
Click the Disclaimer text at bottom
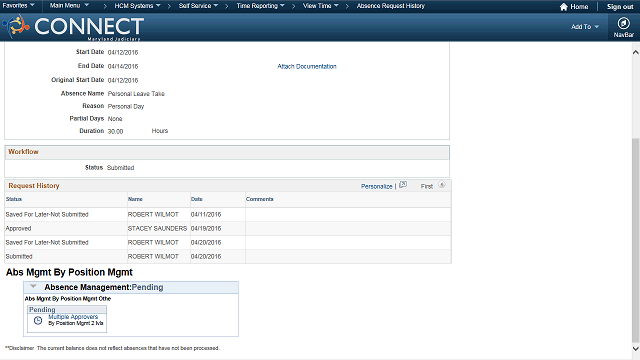tap(113, 348)
